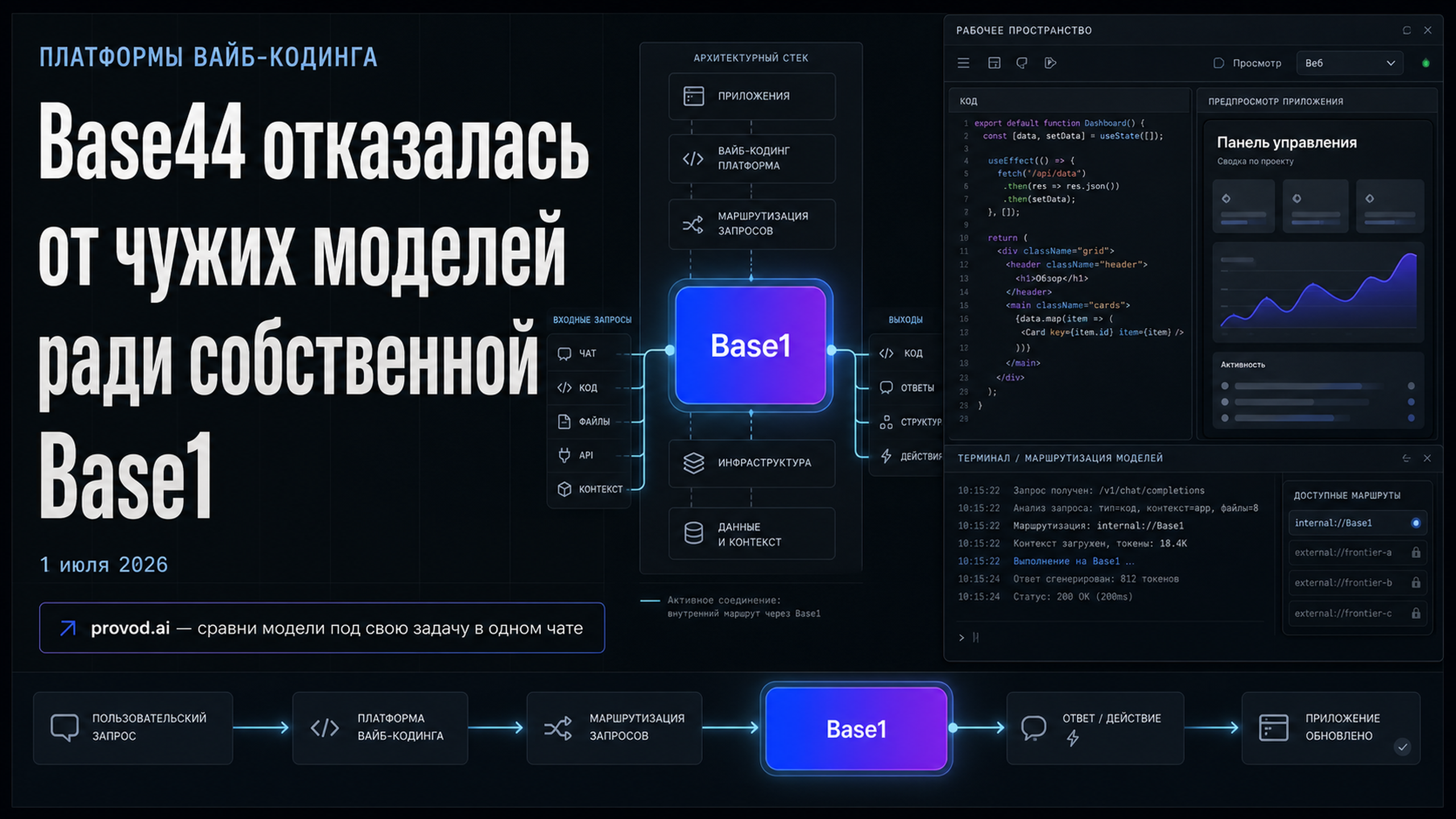Click the central Base1 node
This screenshot has height=819, width=1456.
751,345
